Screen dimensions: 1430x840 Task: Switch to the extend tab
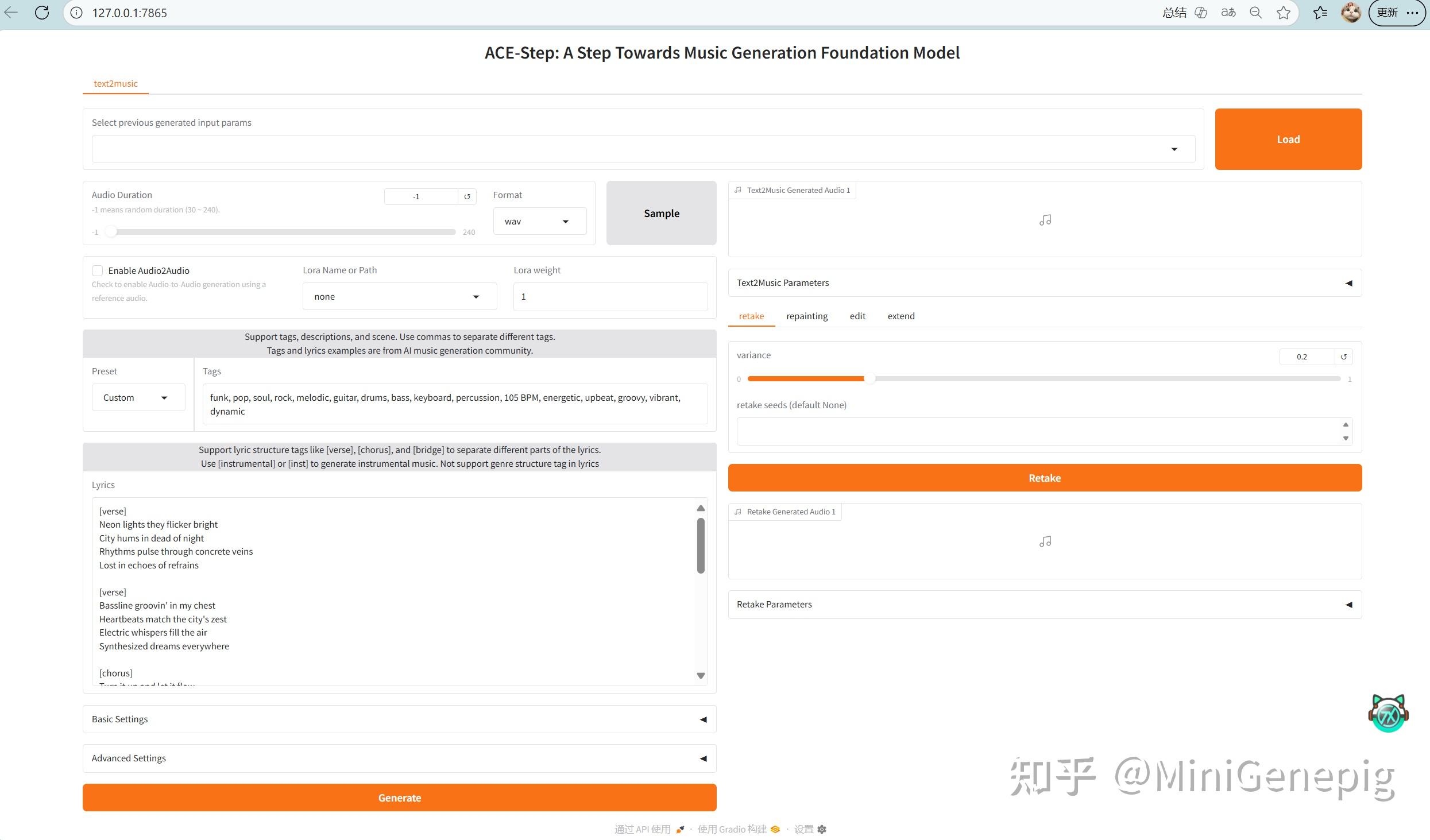pyautogui.click(x=900, y=316)
